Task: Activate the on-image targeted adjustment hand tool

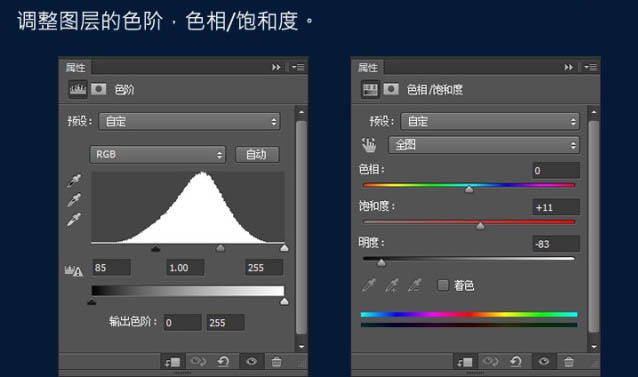Action: [369, 145]
